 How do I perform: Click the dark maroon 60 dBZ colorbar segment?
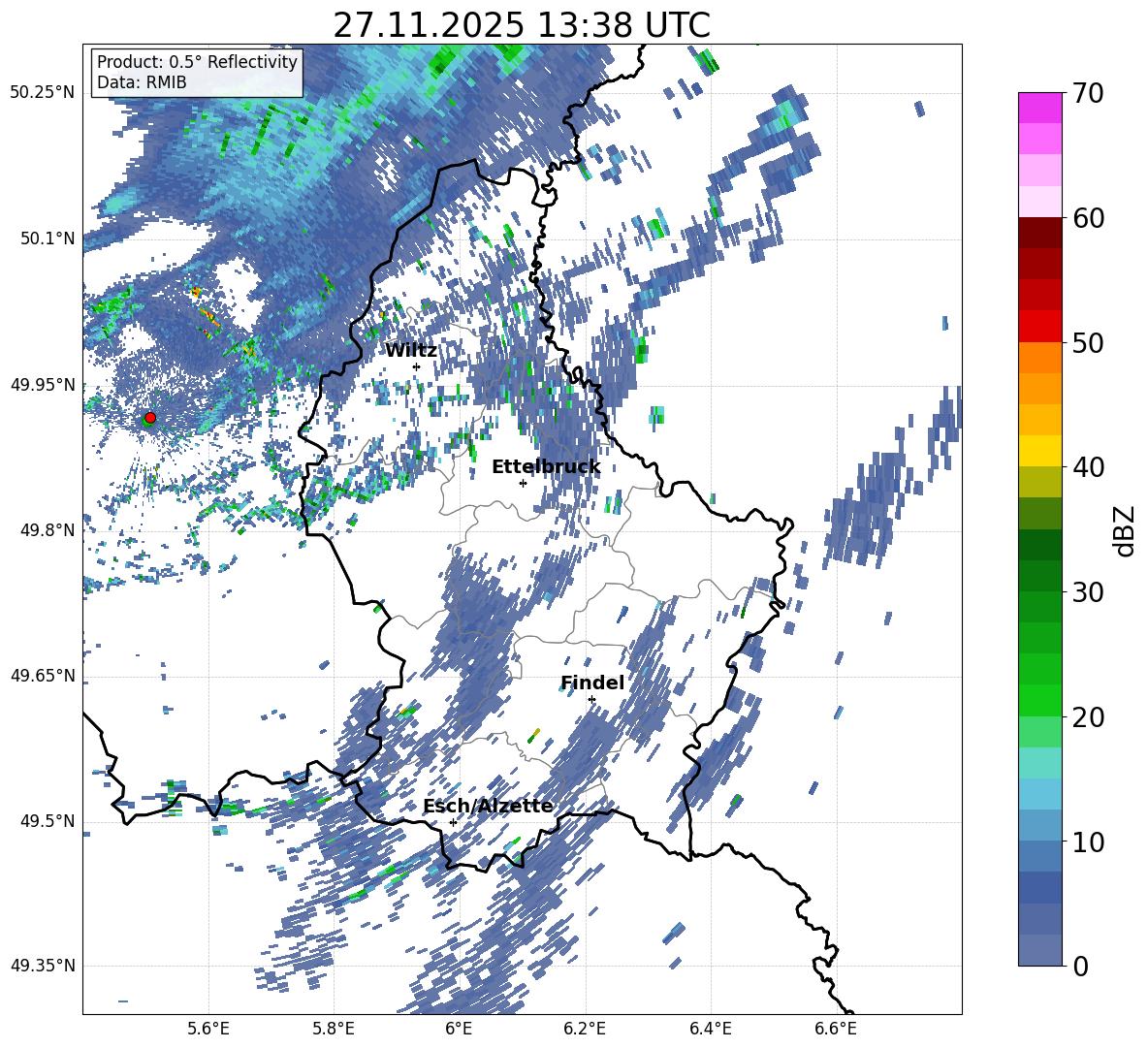pos(1039,233)
